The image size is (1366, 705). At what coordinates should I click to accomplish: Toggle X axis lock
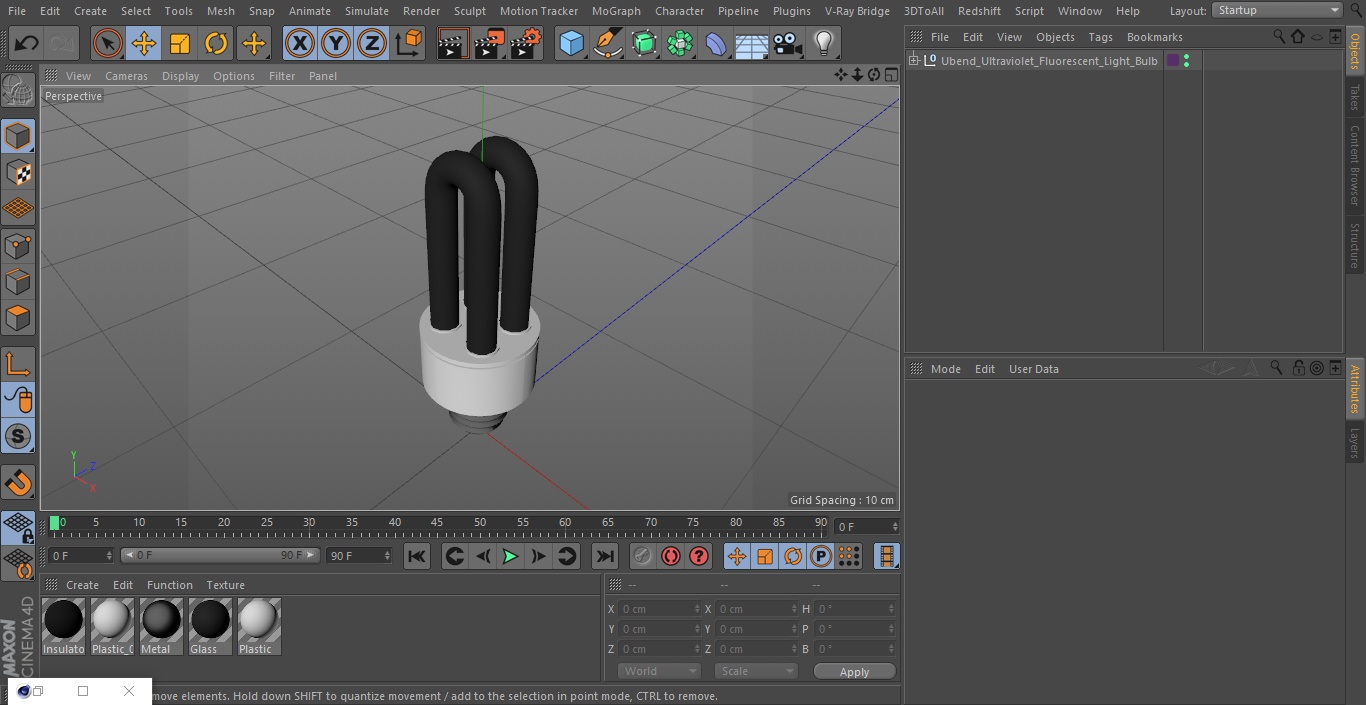(x=299, y=43)
